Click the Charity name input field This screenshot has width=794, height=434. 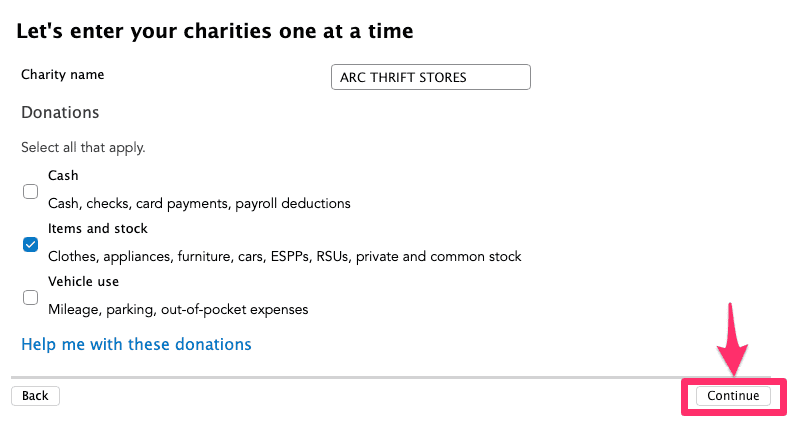coord(430,77)
